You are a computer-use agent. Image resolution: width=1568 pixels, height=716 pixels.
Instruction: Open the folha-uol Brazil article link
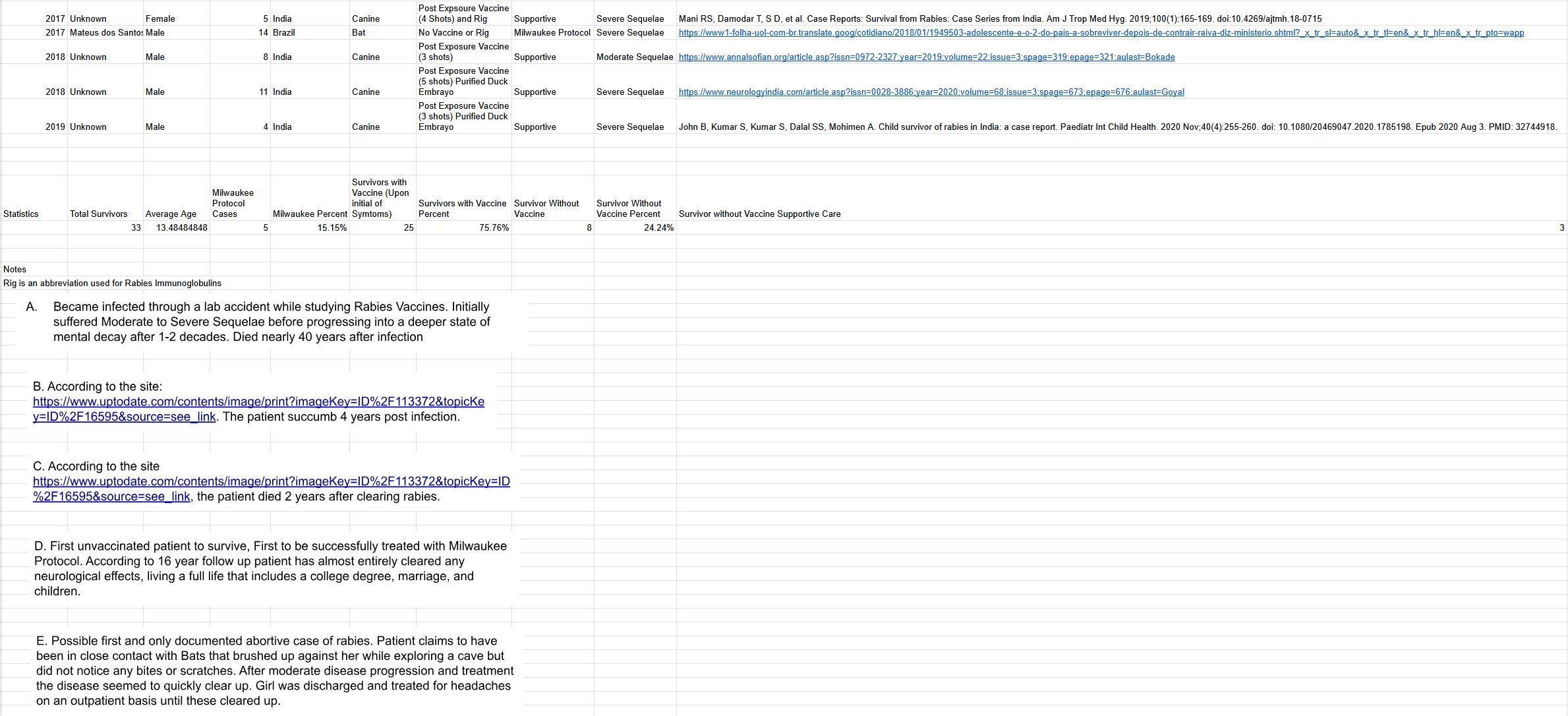1101,32
